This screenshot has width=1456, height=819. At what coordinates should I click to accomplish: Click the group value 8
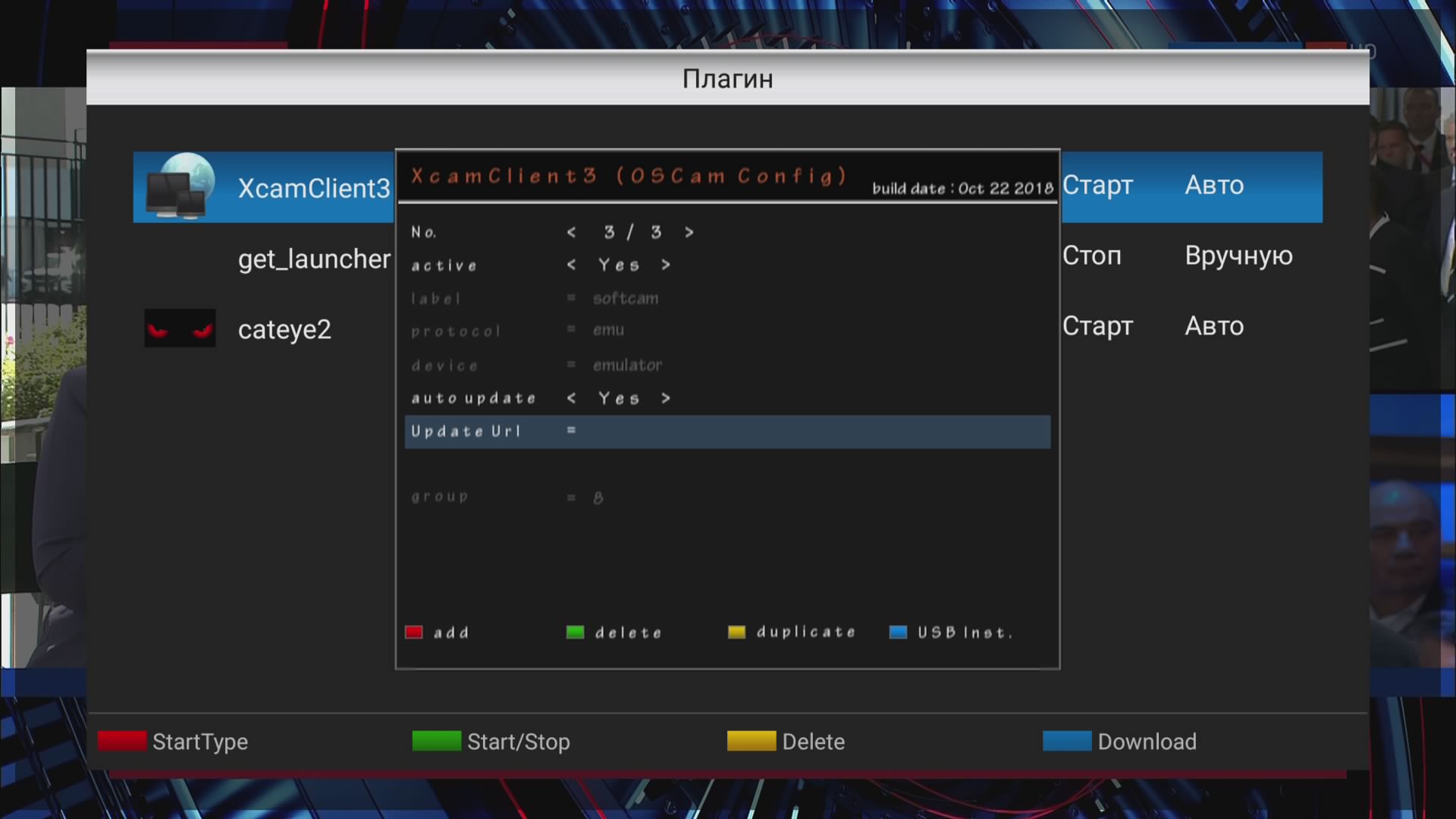(x=598, y=497)
